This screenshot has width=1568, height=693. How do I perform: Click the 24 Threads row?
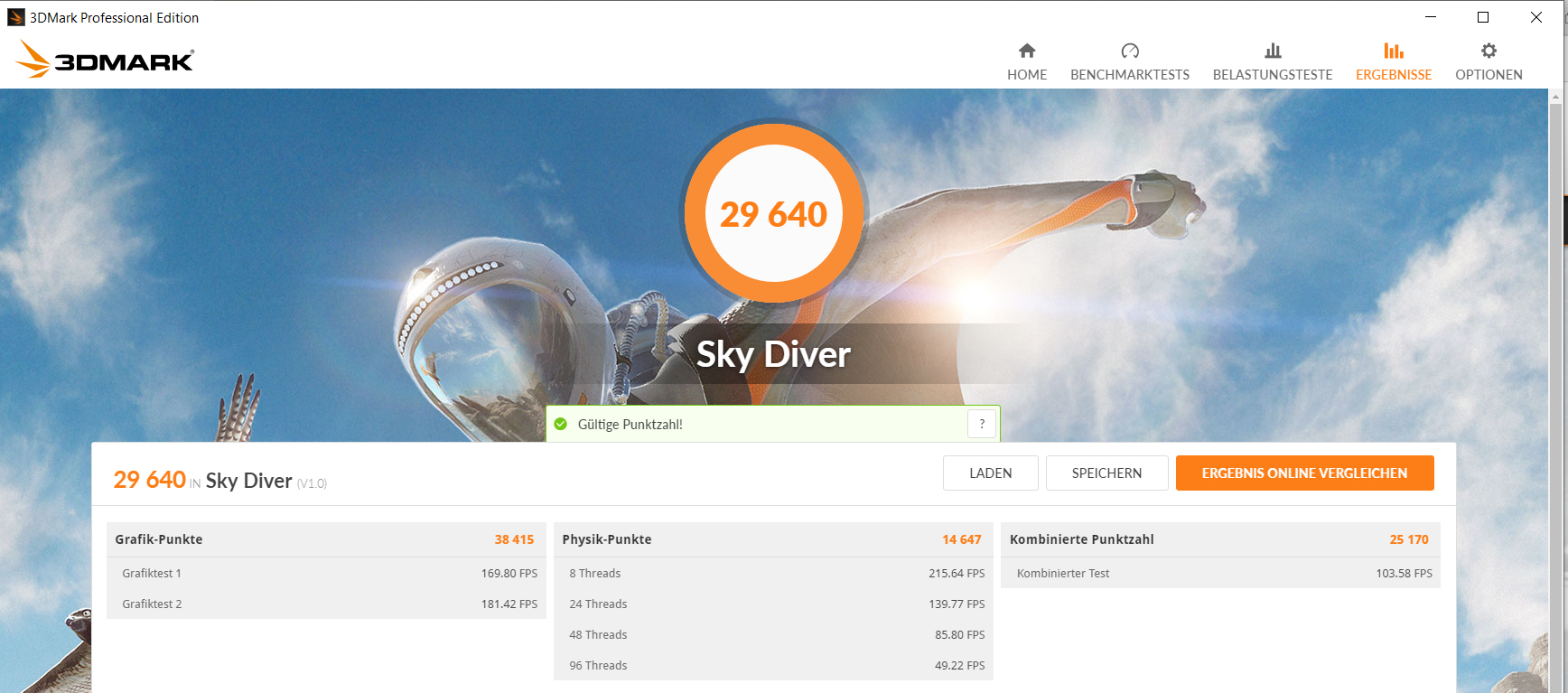tap(773, 604)
